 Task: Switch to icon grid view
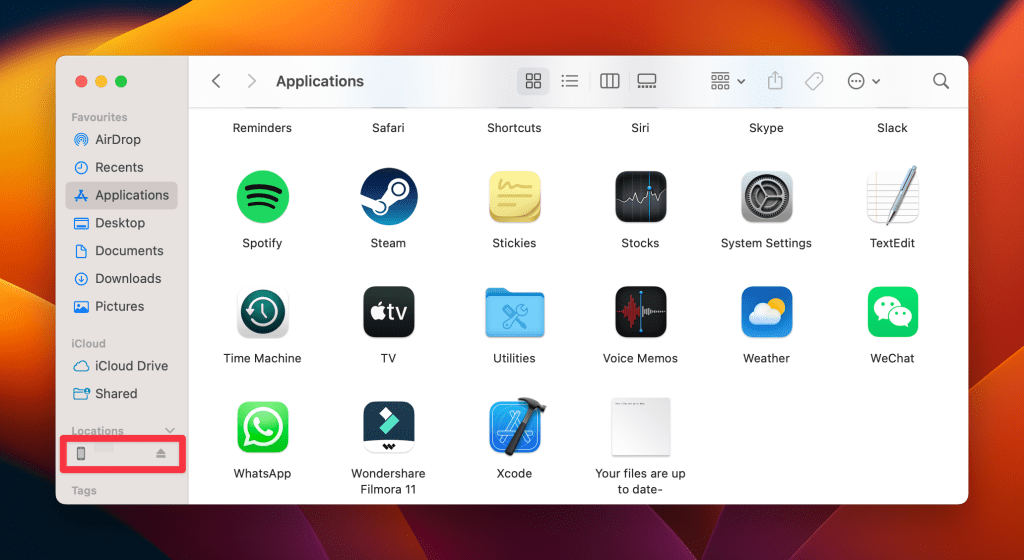click(533, 81)
